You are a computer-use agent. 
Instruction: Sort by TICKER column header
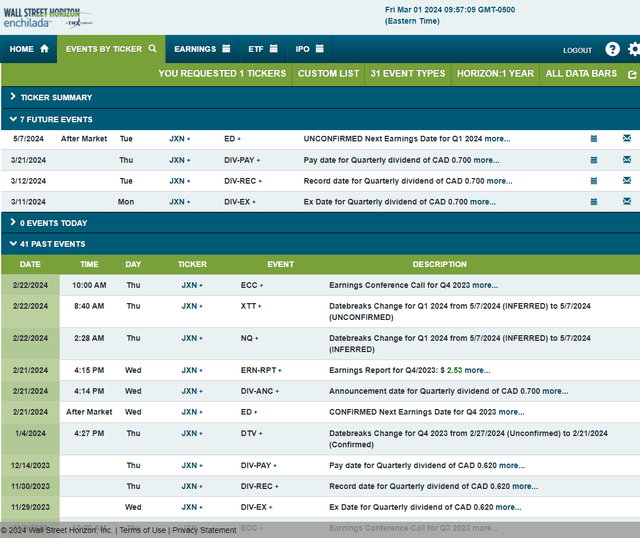pos(192,265)
